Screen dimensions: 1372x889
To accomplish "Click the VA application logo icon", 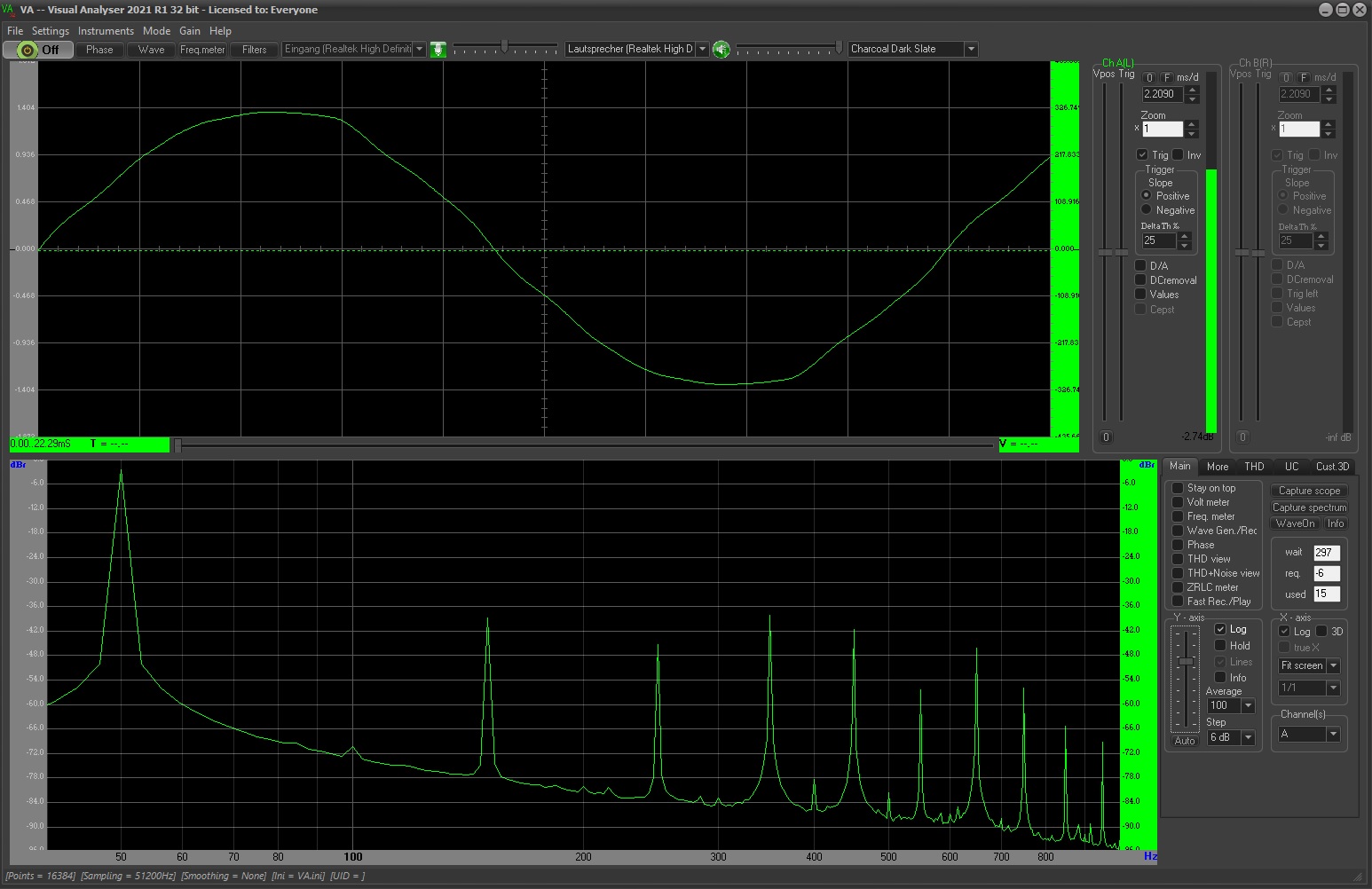I will point(10,10).
